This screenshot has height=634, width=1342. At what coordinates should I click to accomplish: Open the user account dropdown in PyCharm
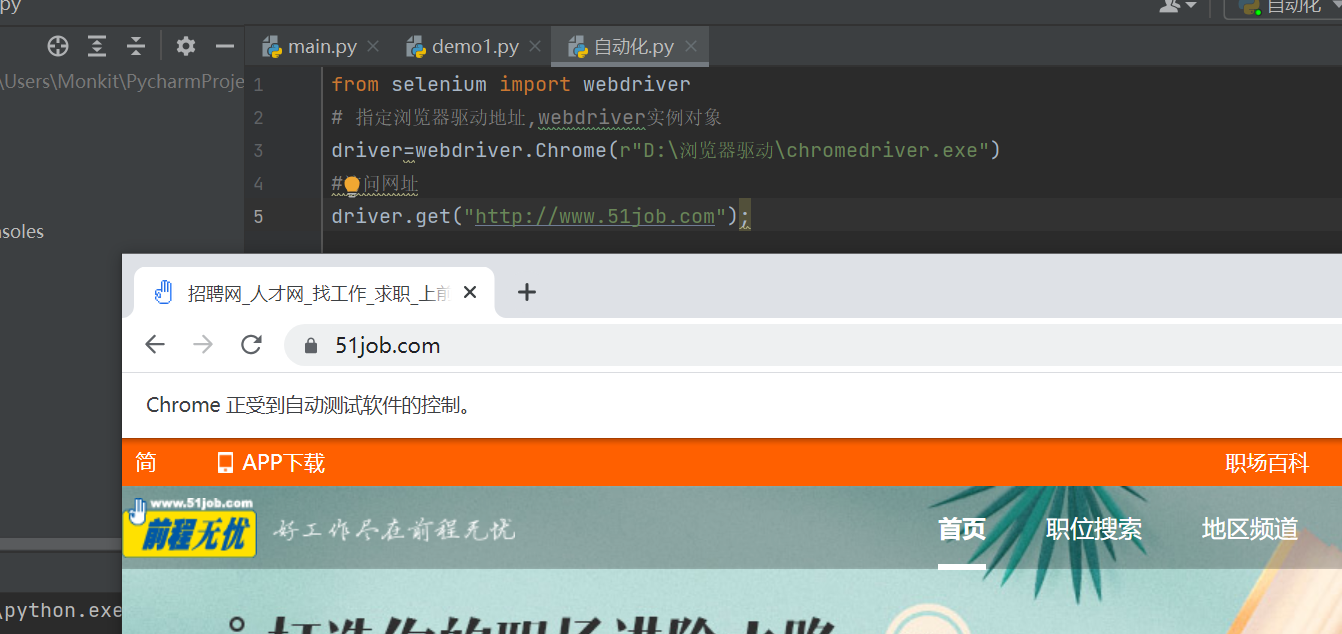coord(1177,6)
